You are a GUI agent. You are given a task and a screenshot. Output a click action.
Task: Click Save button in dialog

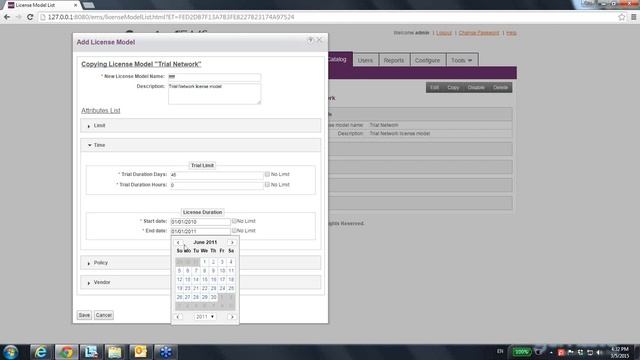84,315
